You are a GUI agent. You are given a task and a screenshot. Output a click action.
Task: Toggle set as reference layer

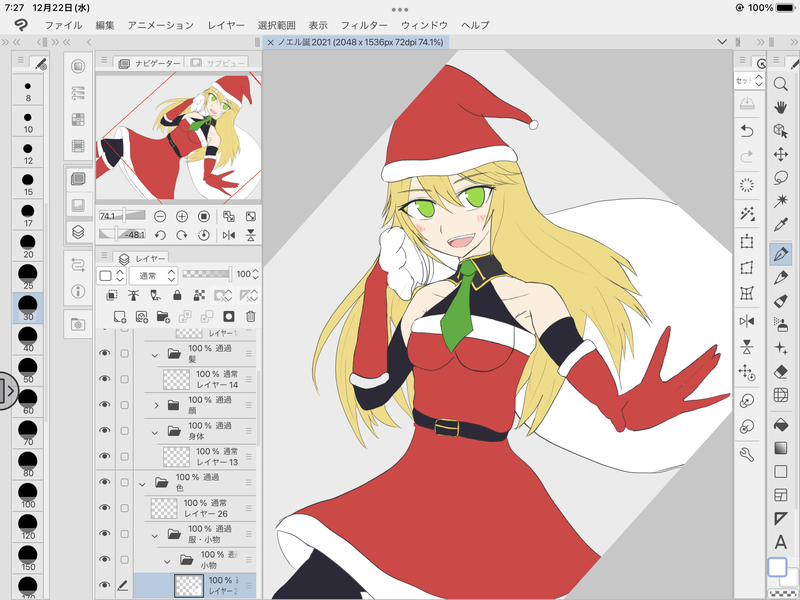coord(133,295)
